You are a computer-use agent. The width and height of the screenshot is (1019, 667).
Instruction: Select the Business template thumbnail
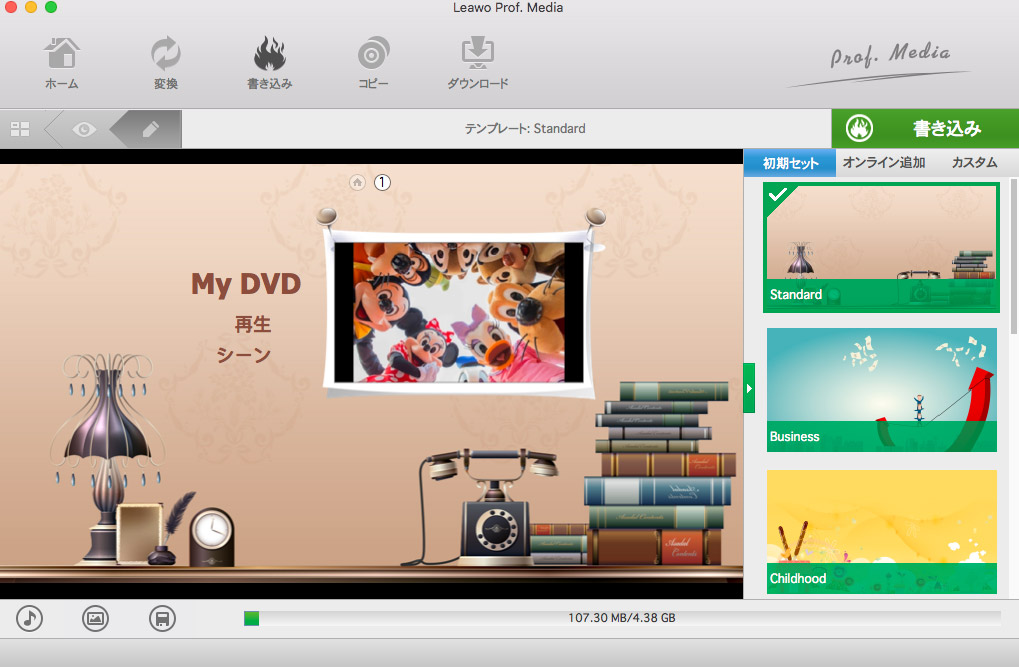(881, 389)
